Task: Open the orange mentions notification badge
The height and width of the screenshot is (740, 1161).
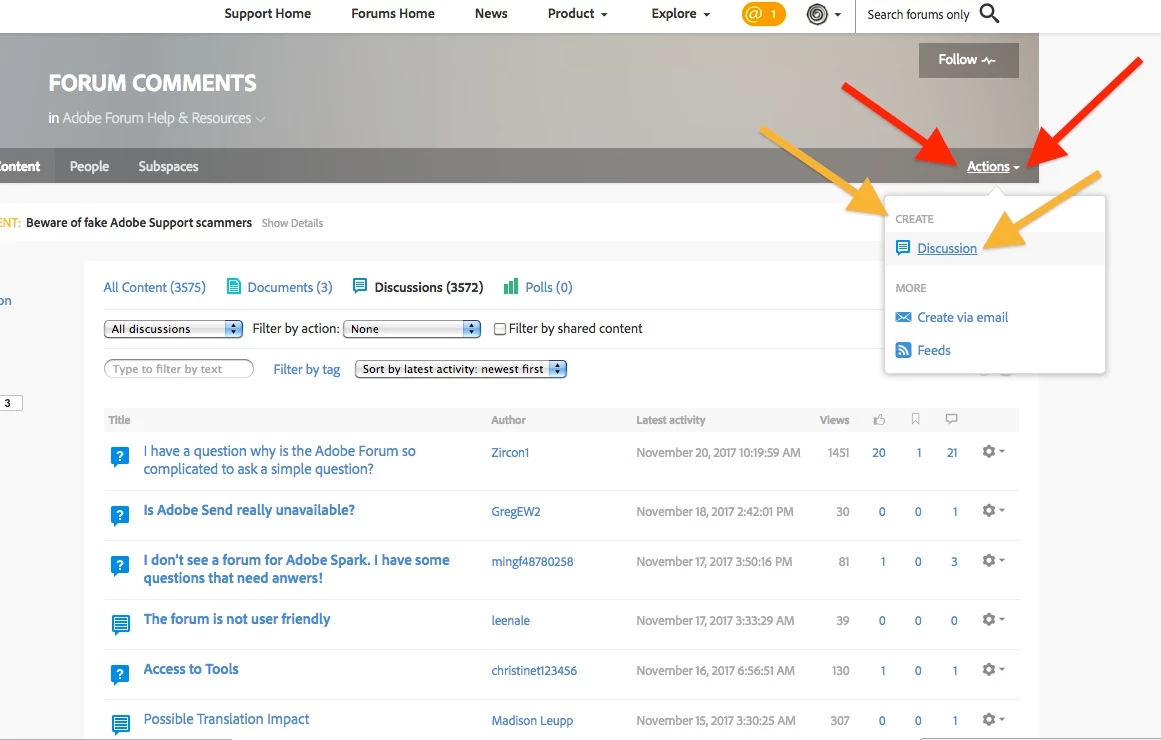Action: point(763,14)
